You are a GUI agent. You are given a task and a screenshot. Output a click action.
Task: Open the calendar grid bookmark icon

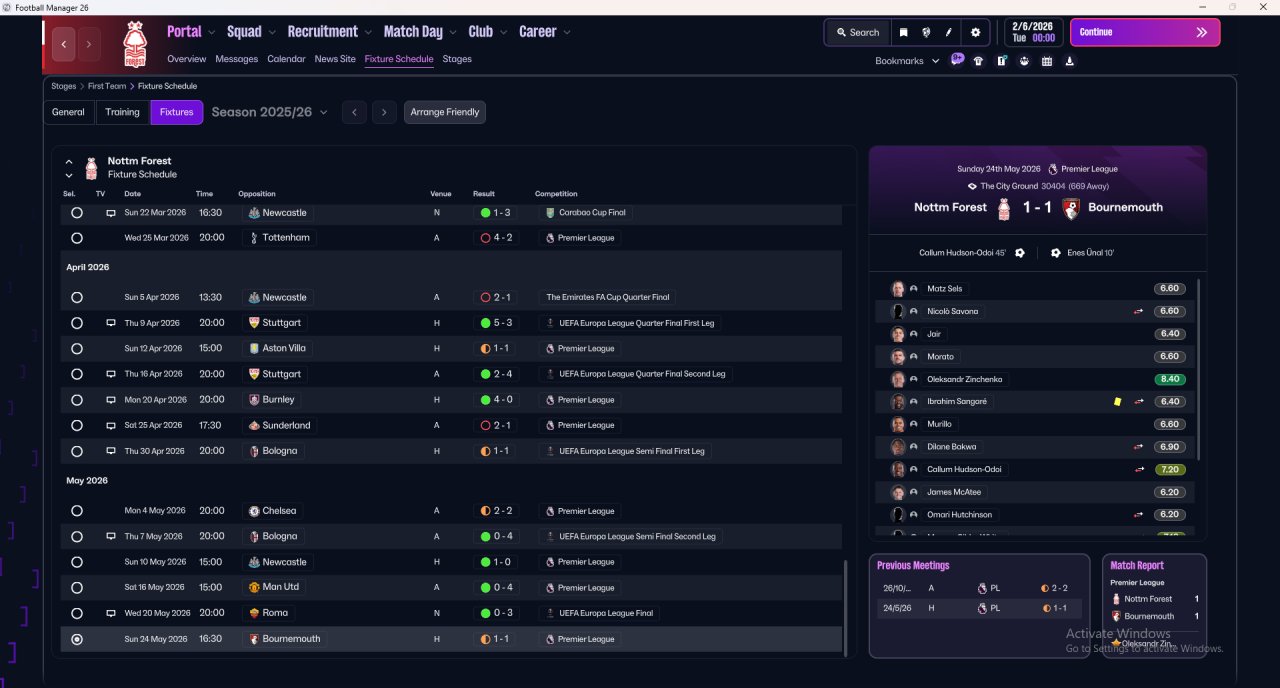tap(1047, 61)
